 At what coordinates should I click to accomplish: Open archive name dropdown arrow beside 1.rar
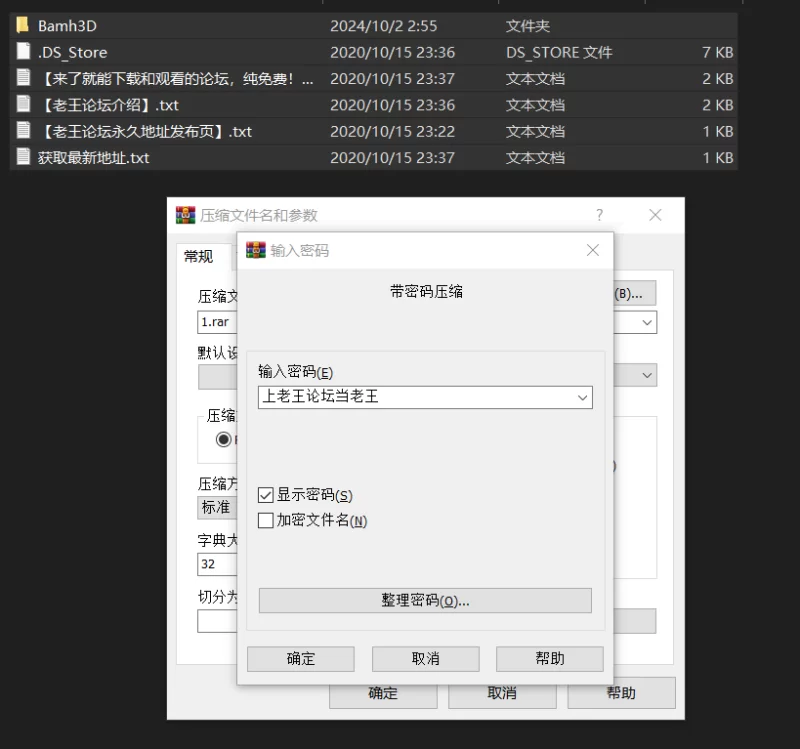(x=646, y=322)
